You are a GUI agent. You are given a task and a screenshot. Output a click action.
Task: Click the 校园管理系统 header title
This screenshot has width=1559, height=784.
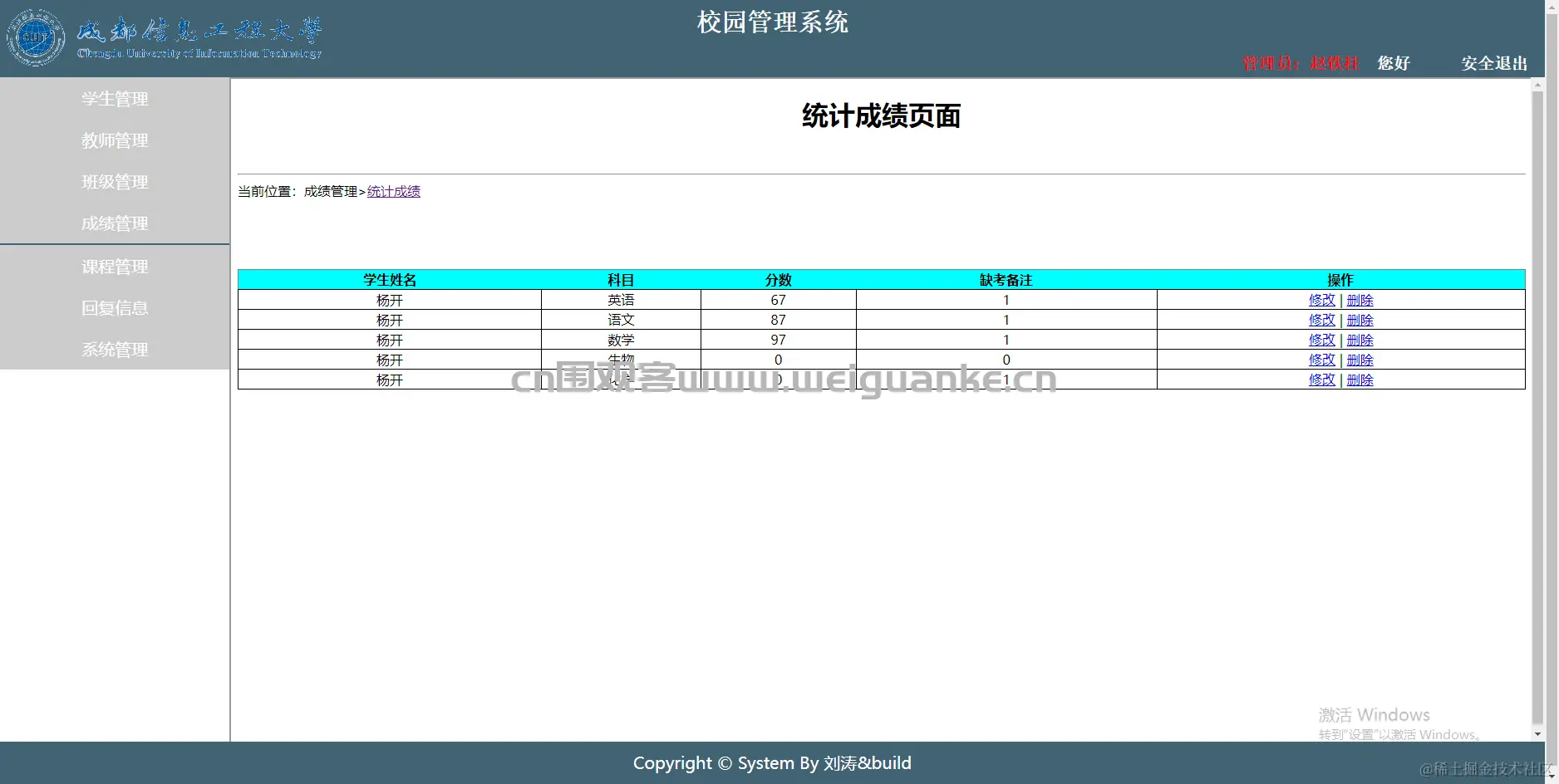click(773, 22)
